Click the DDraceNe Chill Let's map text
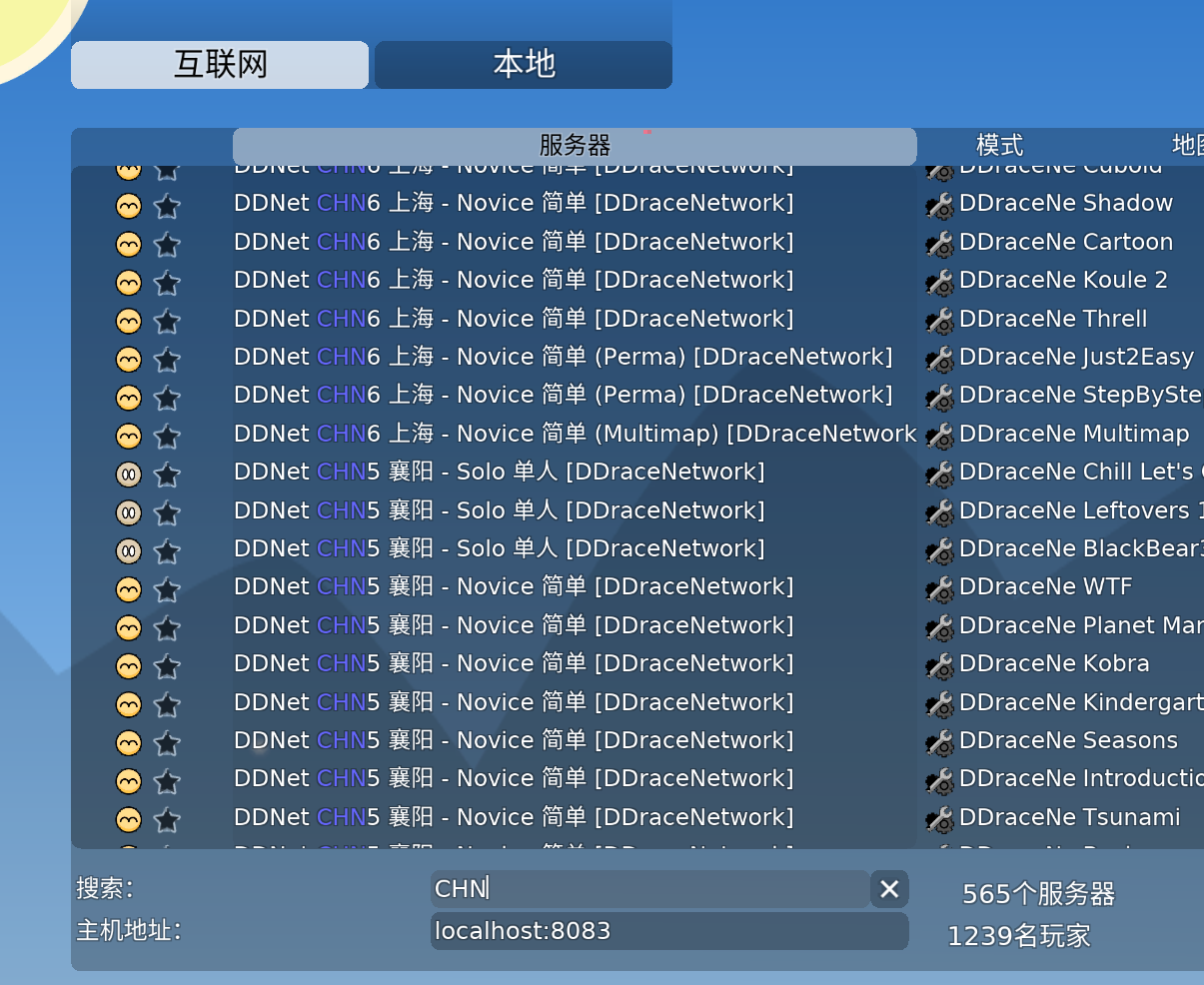 tap(1081, 472)
